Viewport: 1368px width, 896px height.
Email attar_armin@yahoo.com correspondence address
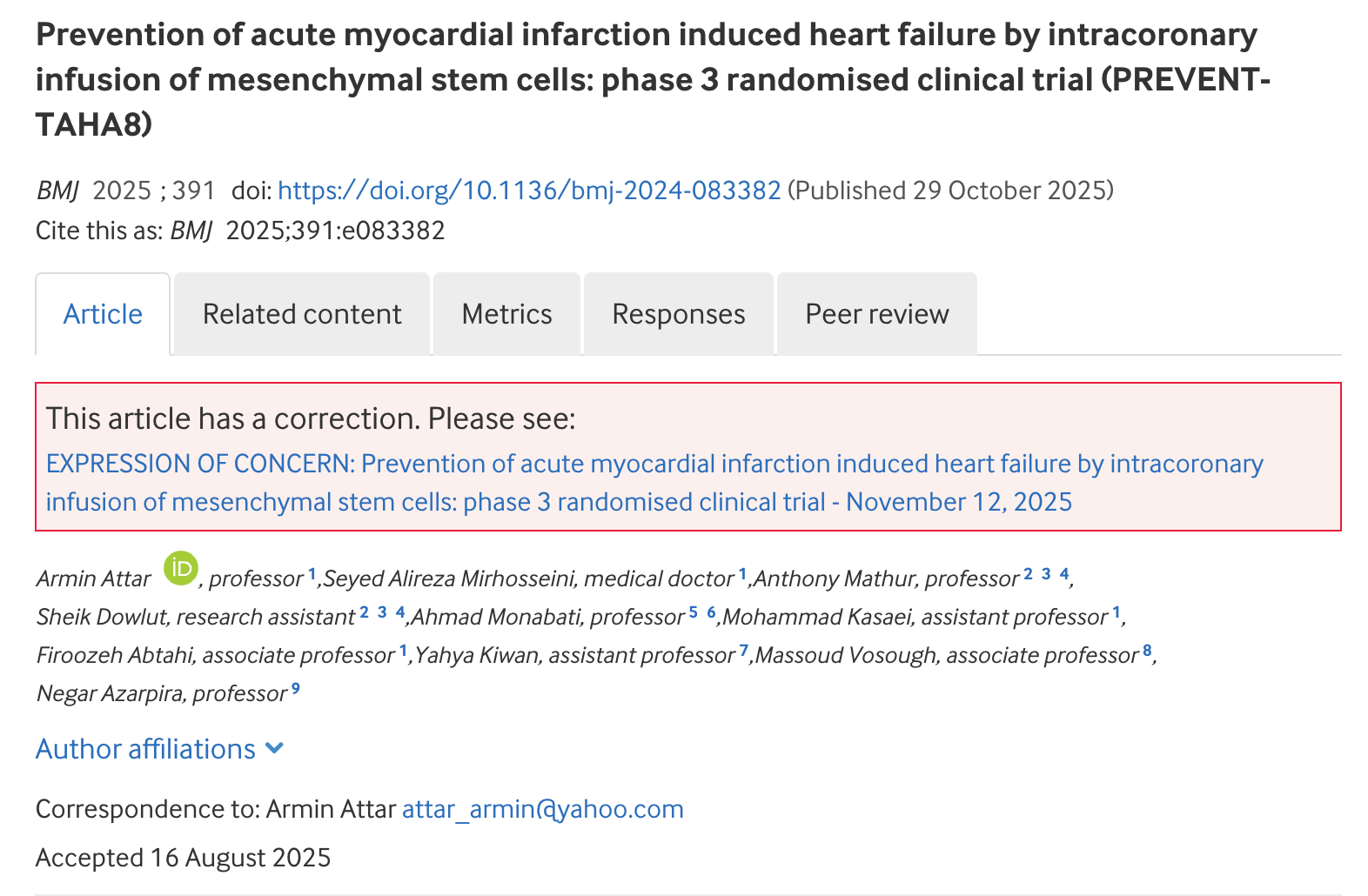[x=542, y=809]
